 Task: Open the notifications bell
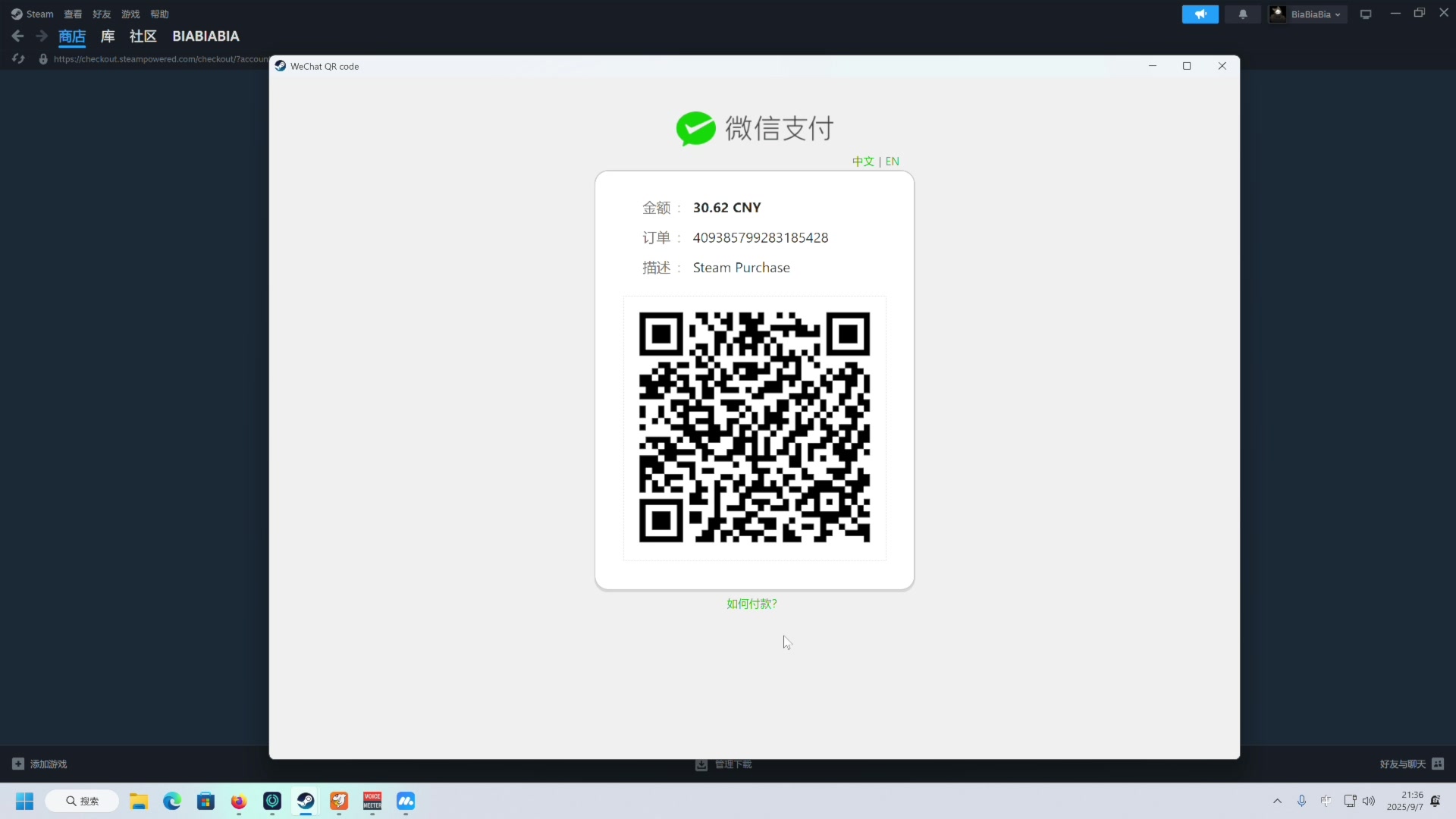(1242, 14)
